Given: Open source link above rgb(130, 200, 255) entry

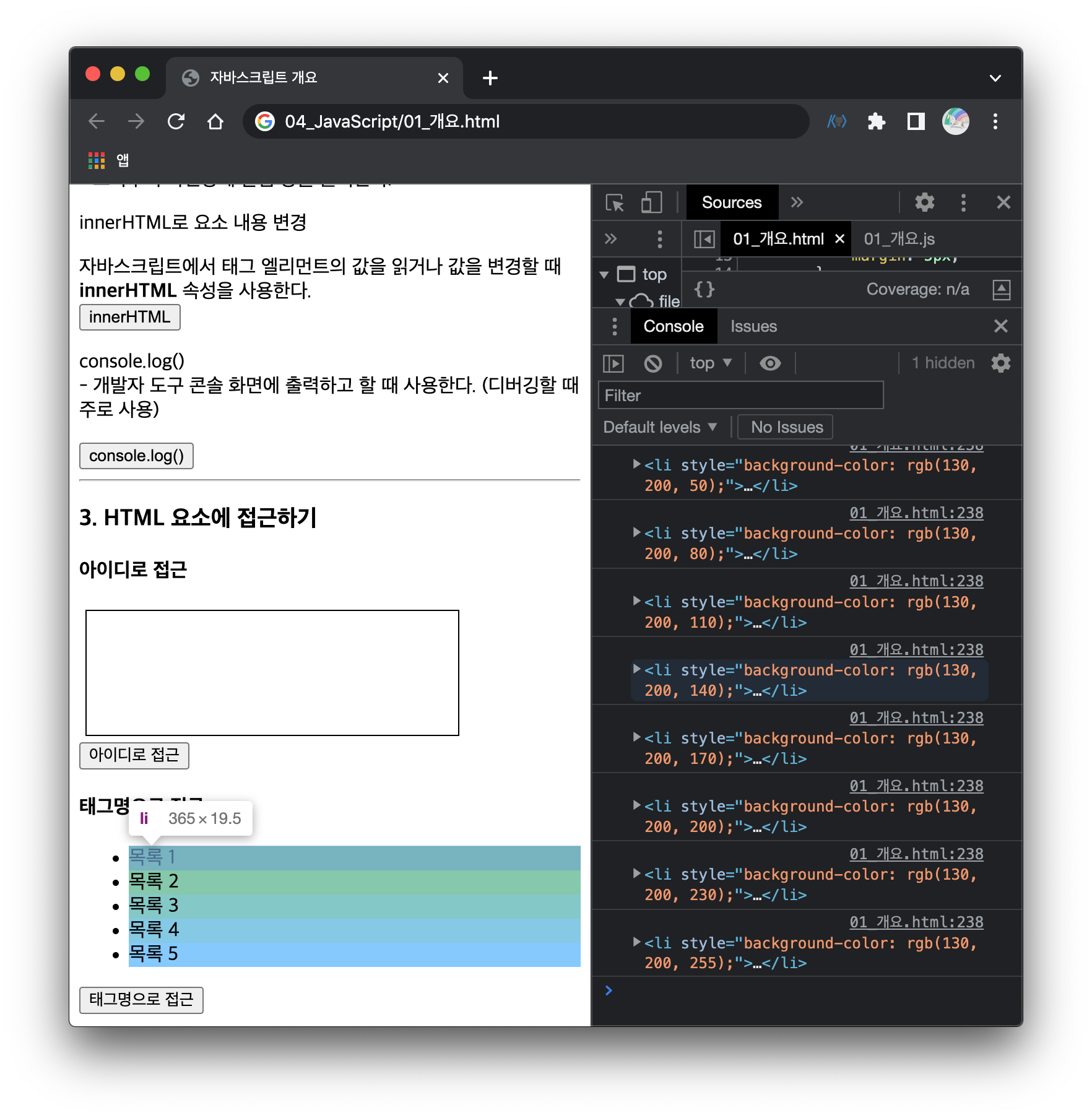Looking at the screenshot, I should tap(916, 922).
